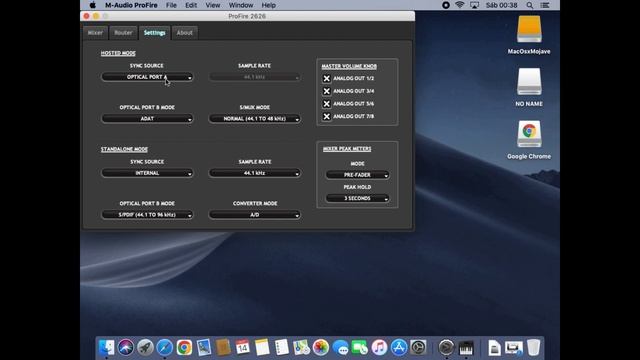Viewport: 640px width, 360px height.
Task: Open Calendar showing 14 in dock
Action: (242, 347)
